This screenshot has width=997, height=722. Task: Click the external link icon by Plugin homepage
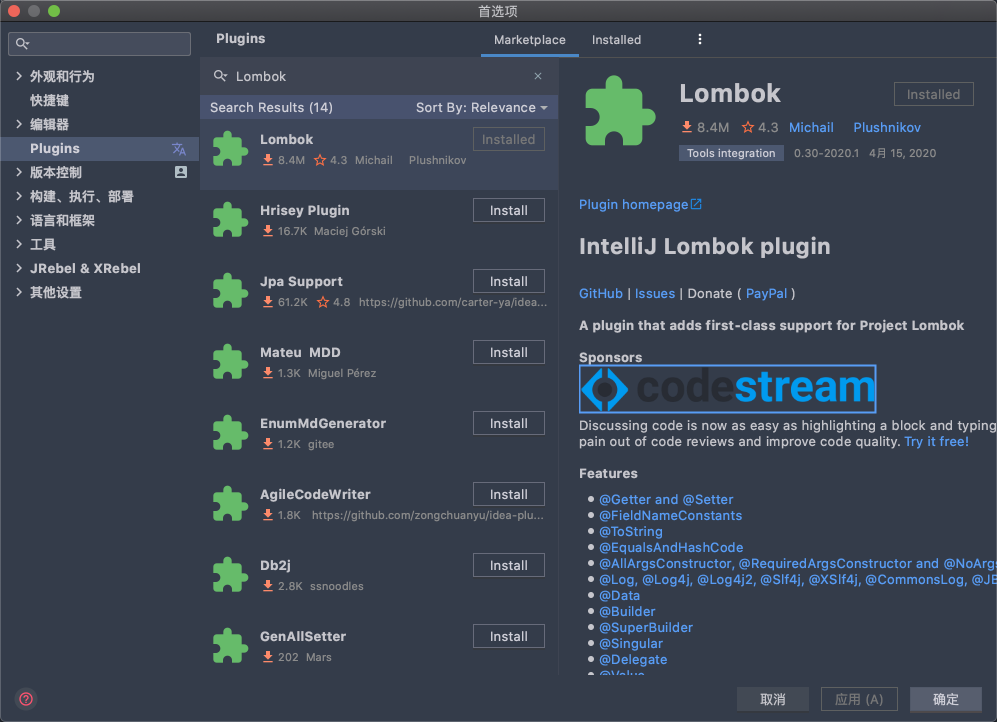click(x=696, y=204)
